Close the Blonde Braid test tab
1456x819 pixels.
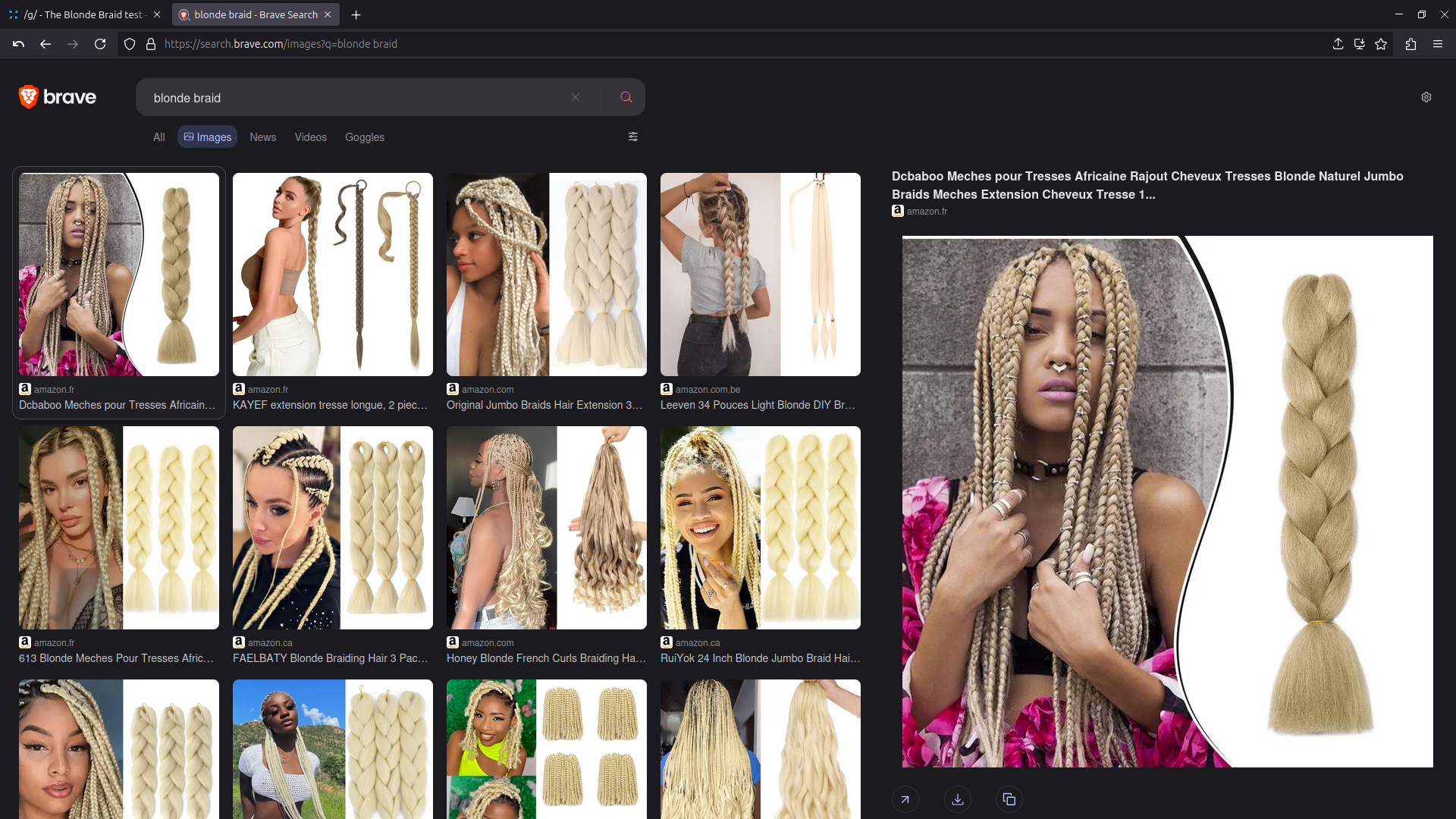(157, 14)
